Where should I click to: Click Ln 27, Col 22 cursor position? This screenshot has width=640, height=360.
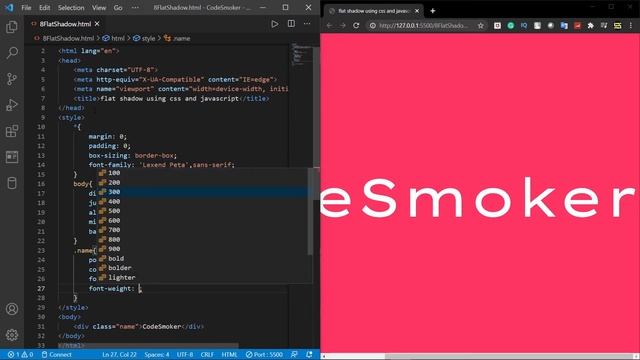pyautogui.click(x=119, y=354)
